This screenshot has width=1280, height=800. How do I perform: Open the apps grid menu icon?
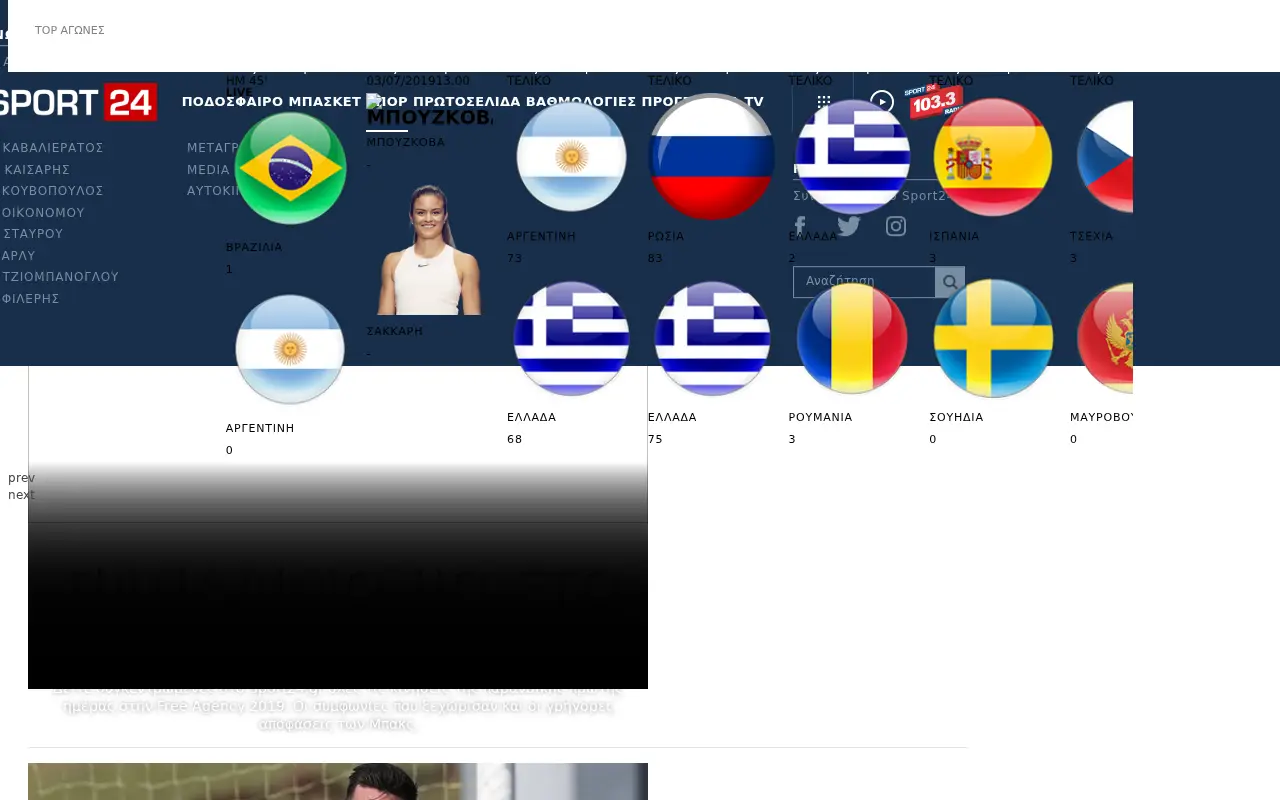tap(824, 102)
